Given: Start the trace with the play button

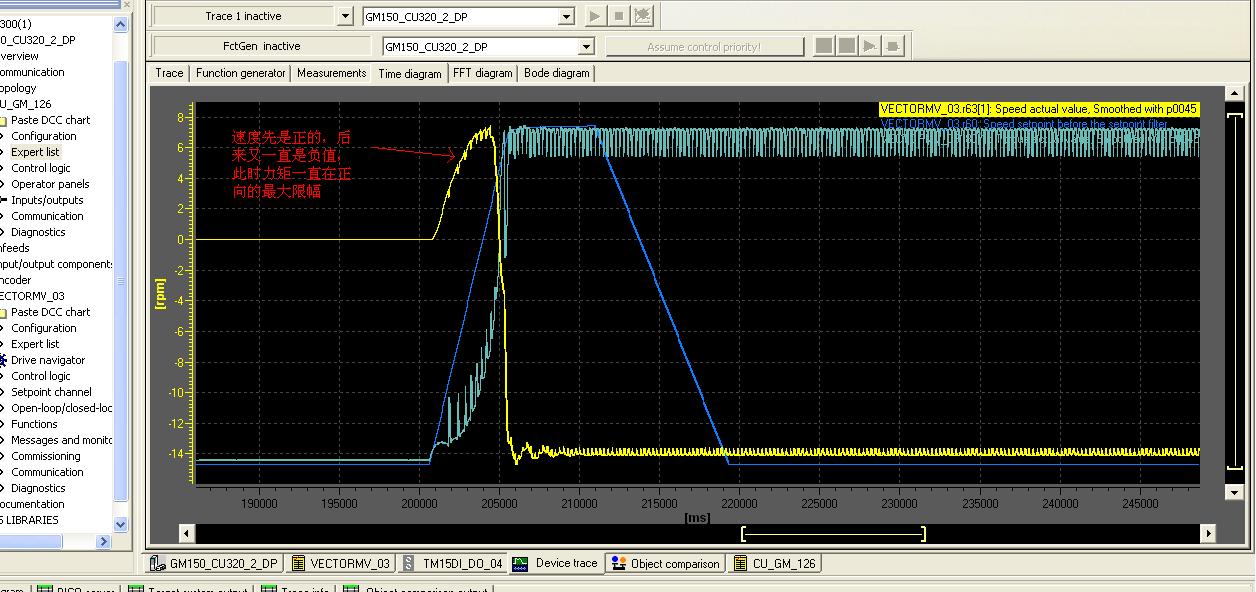Looking at the screenshot, I should pyautogui.click(x=595, y=16).
